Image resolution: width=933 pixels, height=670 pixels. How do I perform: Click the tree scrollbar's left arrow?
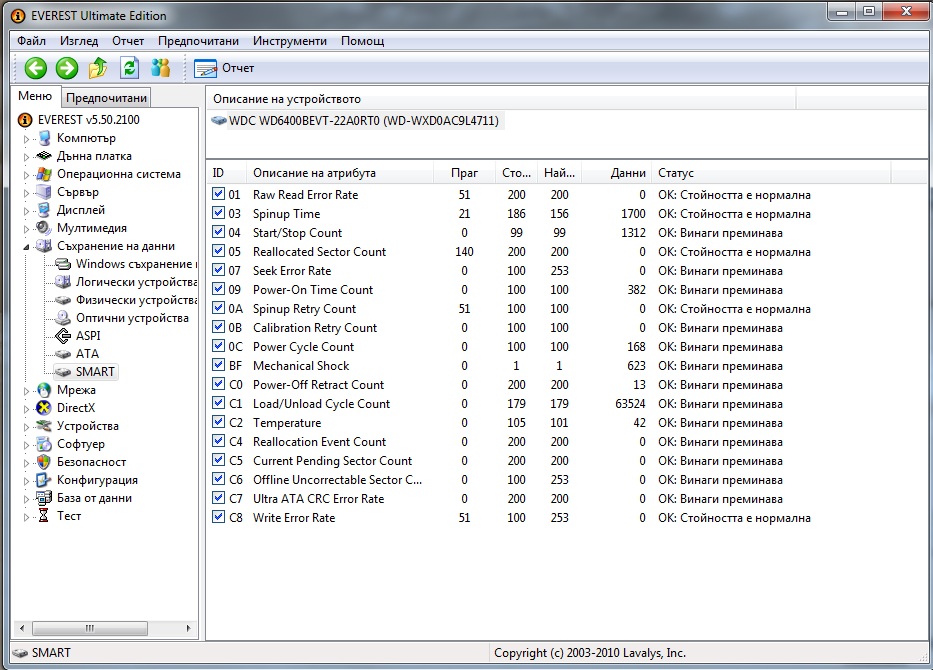click(22, 628)
